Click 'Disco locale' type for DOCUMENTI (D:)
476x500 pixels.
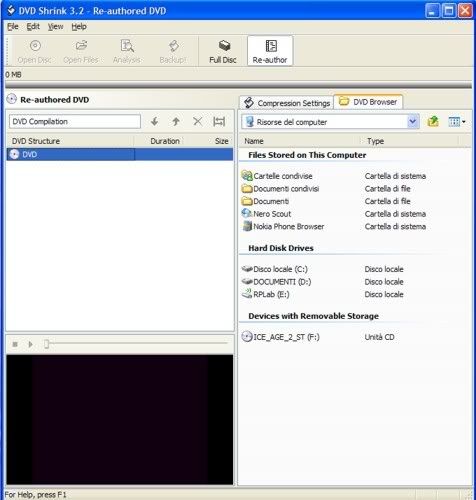[384, 282]
